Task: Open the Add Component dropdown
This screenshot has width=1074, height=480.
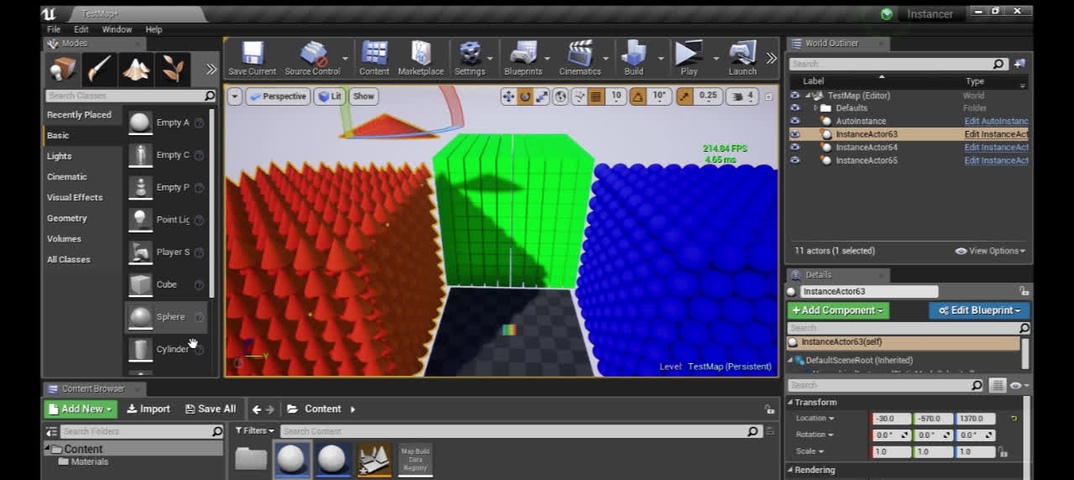Action: tap(838, 310)
